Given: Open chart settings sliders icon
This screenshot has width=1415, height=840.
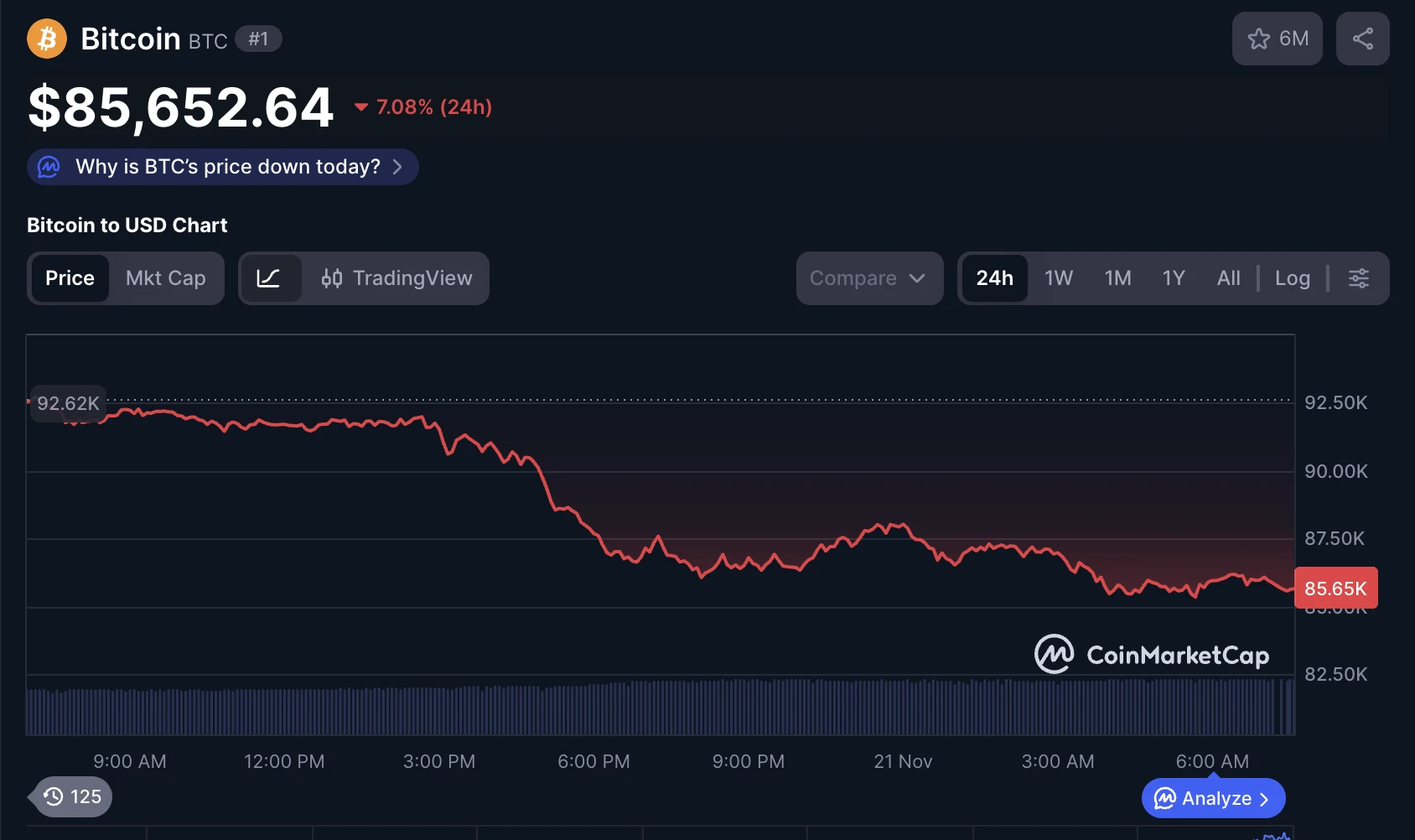Looking at the screenshot, I should pos(1358,278).
